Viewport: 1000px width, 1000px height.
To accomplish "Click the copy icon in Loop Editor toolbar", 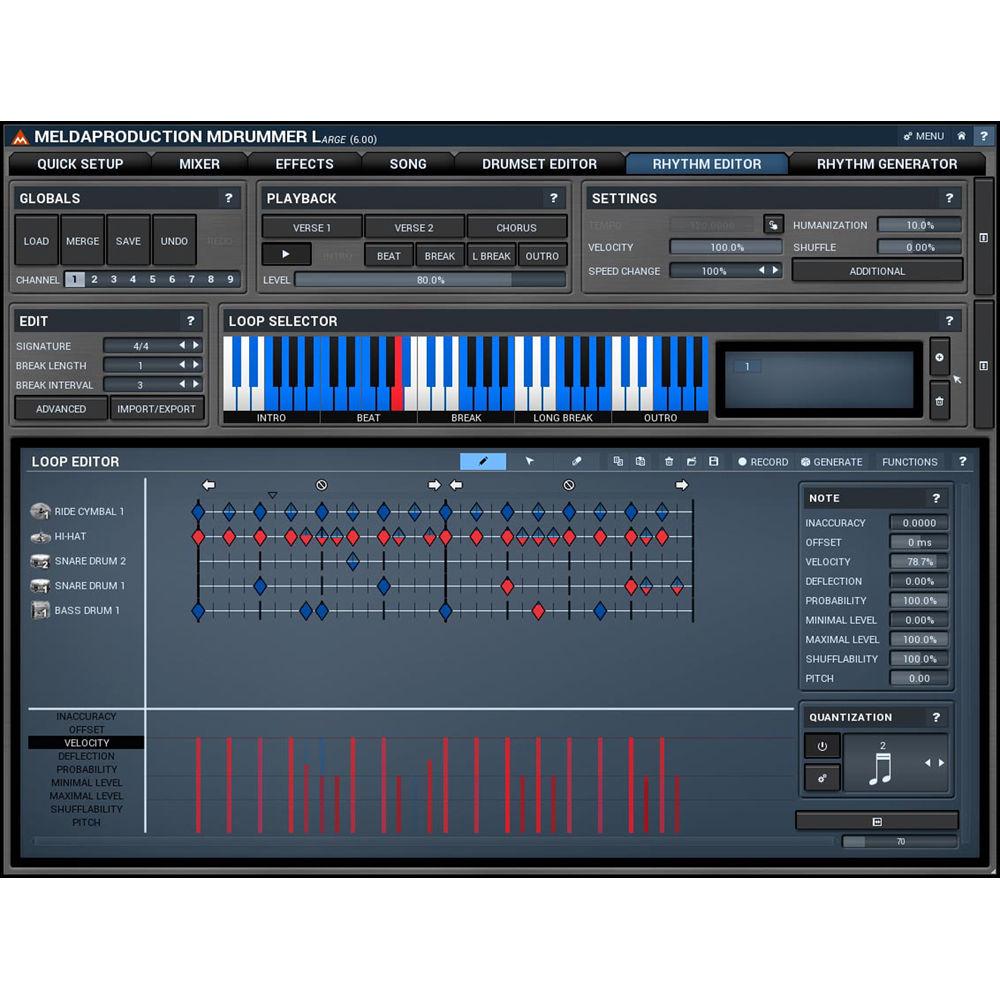I will [x=617, y=461].
